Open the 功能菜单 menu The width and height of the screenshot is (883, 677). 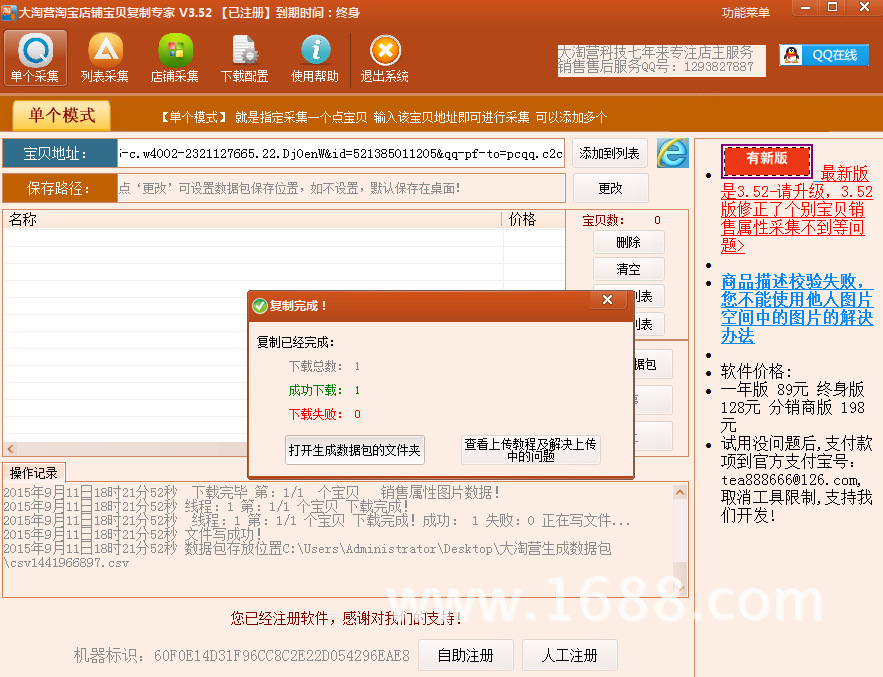point(746,12)
